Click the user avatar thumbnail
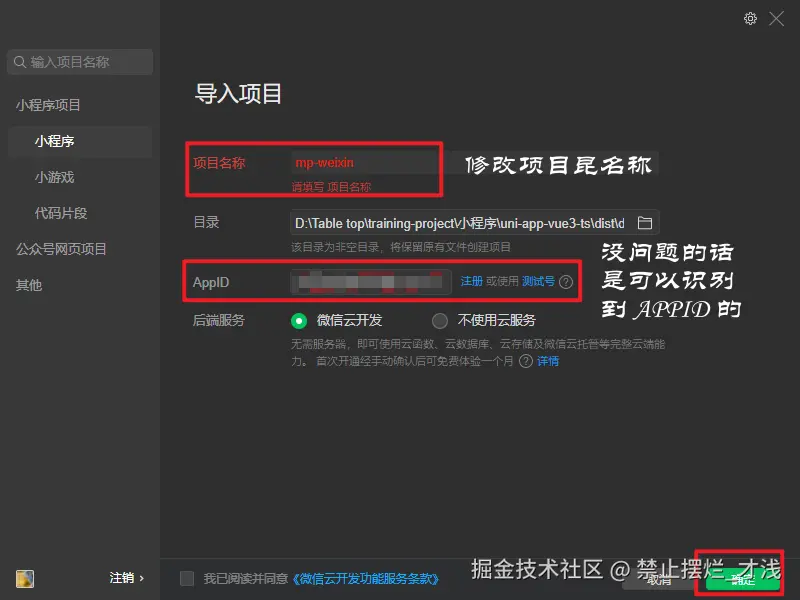This screenshot has width=800, height=600. click(24, 579)
